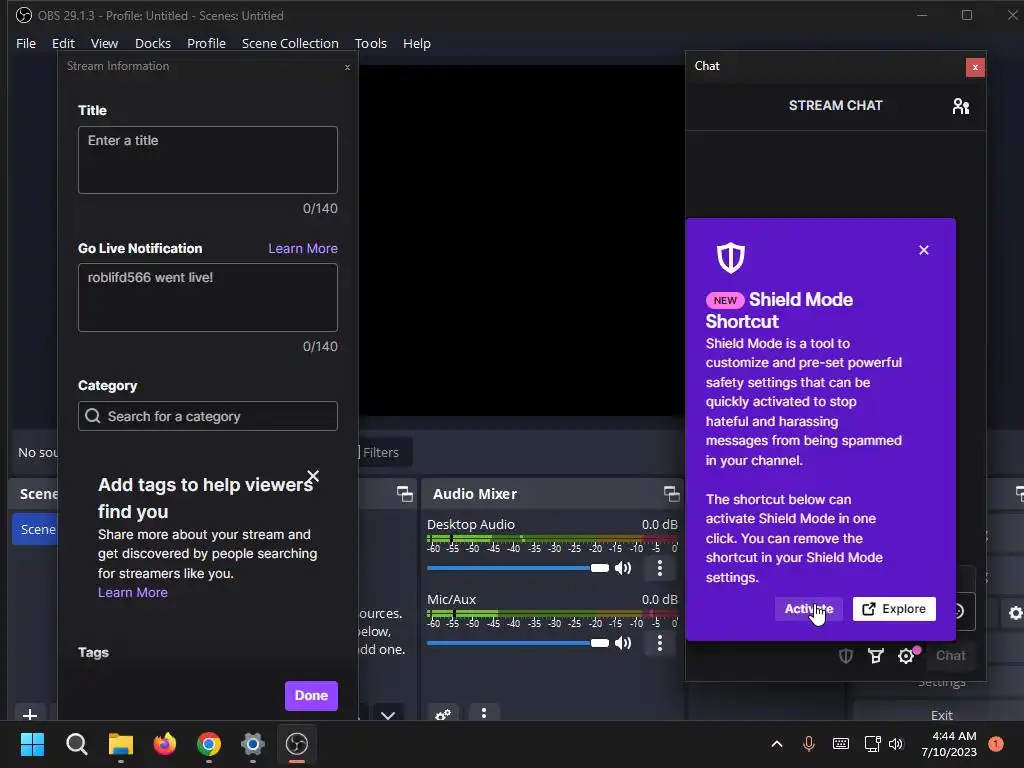Click the Activate Shield Mode button
This screenshot has width=1024, height=768.
808,609
